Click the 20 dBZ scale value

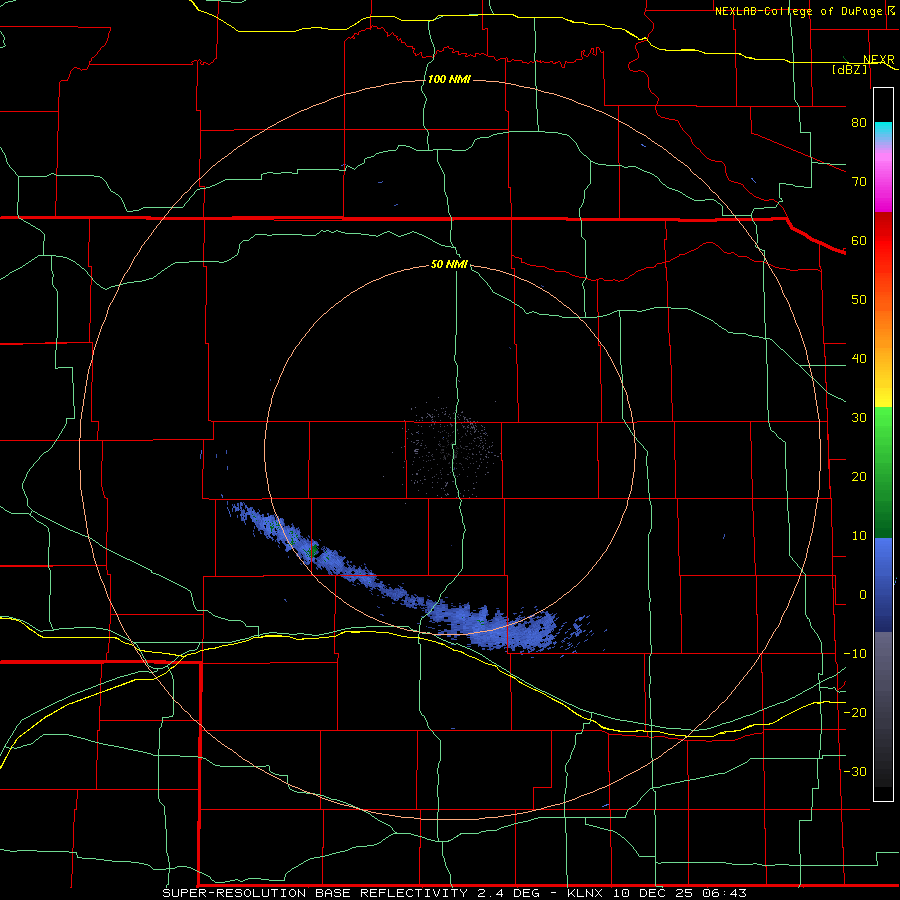(x=859, y=476)
